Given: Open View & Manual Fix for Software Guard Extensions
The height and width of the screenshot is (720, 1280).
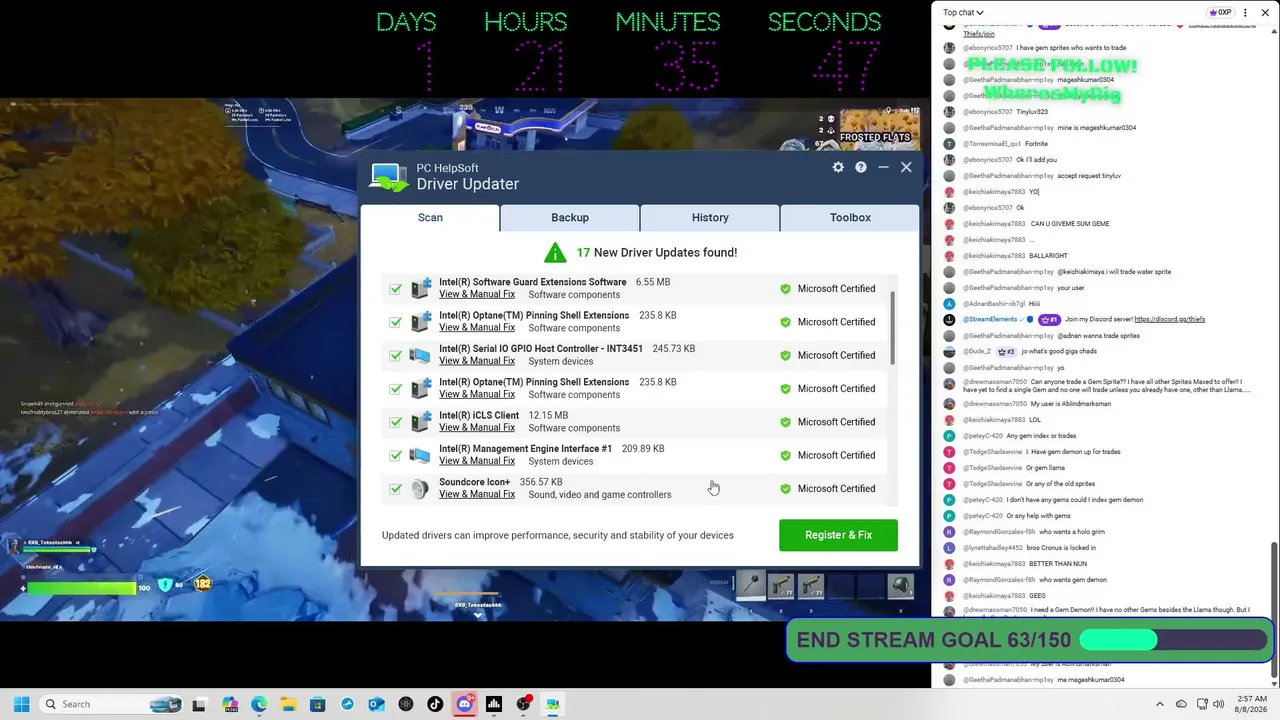Looking at the screenshot, I should point(477,294).
